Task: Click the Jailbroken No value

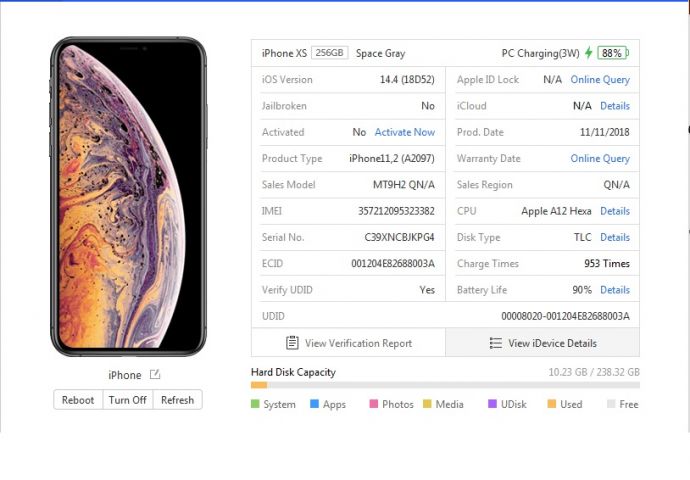Action: tap(428, 106)
